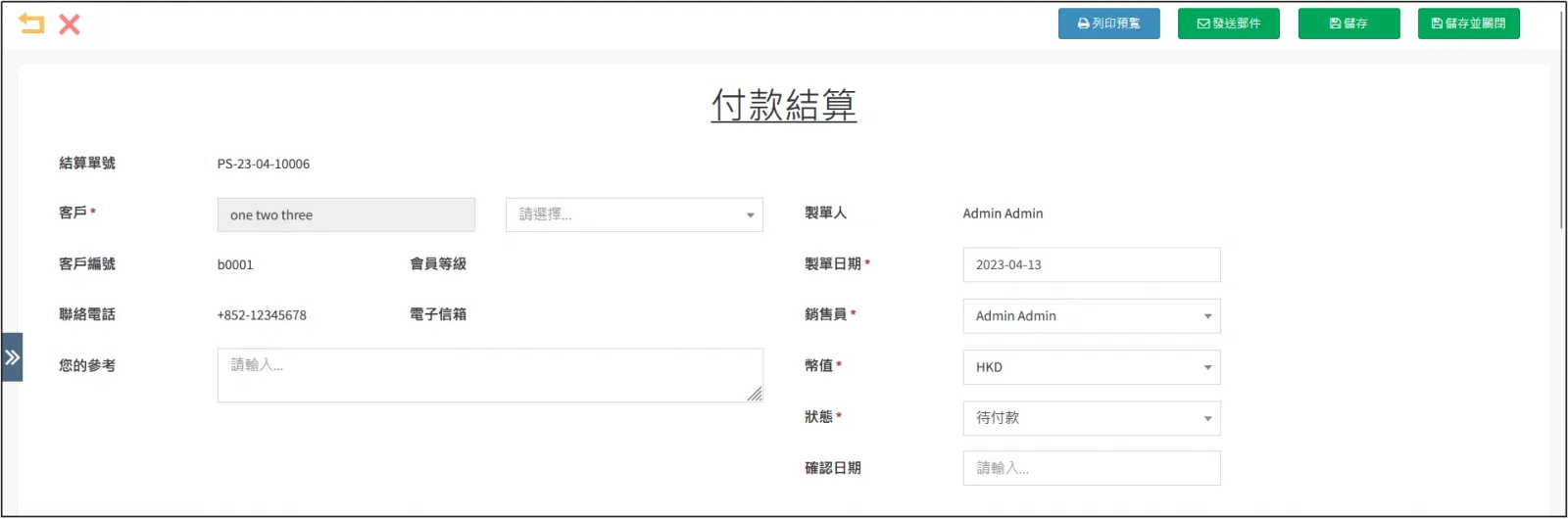Image resolution: width=1568 pixels, height=519 pixels.
Task: Click the phone number +852-12345678
Action: point(262,315)
